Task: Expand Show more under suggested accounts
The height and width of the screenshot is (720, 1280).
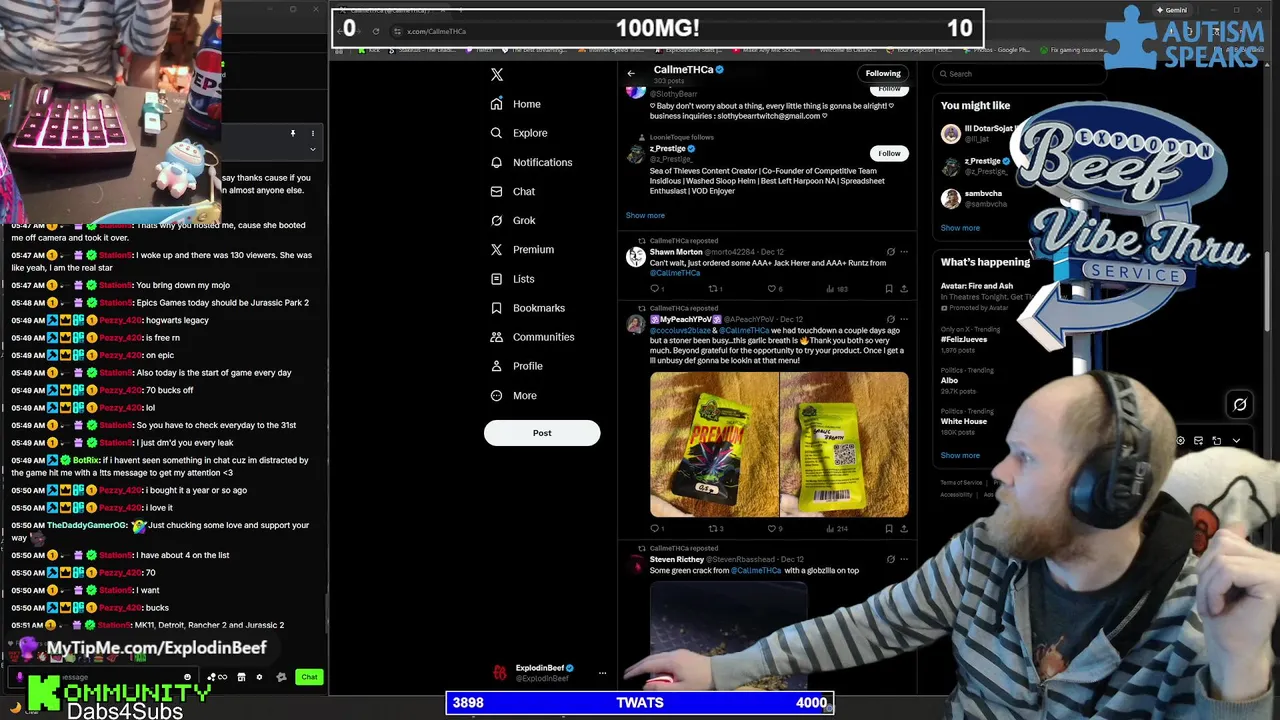Action: (x=645, y=215)
